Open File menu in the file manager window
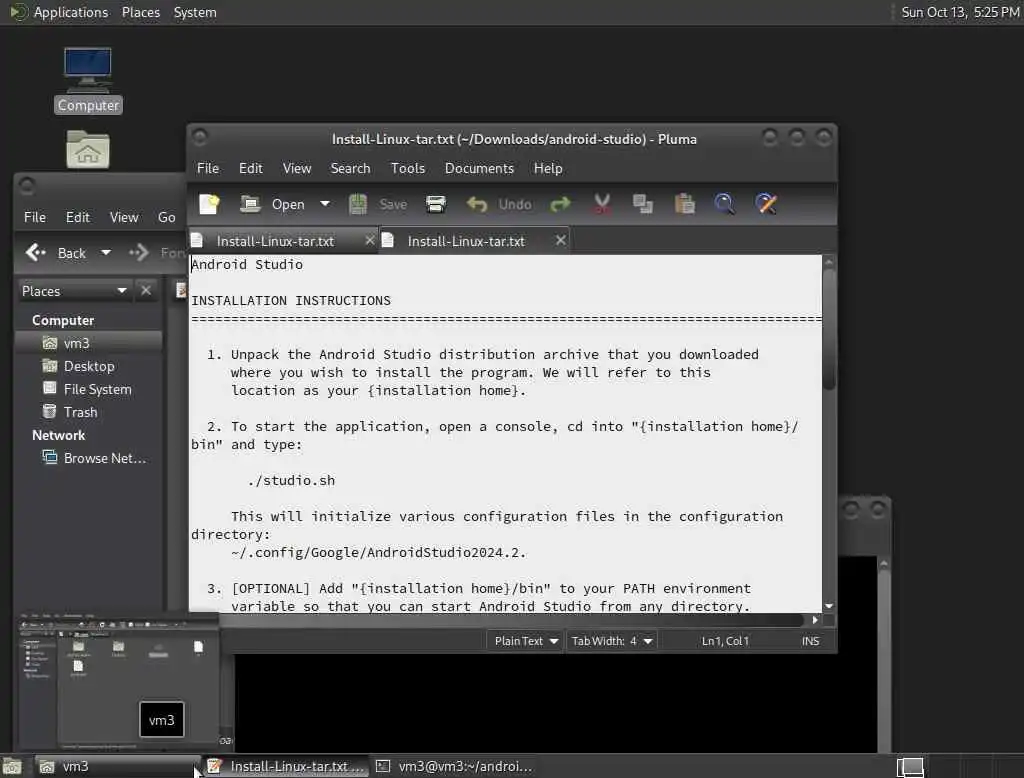 coord(35,218)
